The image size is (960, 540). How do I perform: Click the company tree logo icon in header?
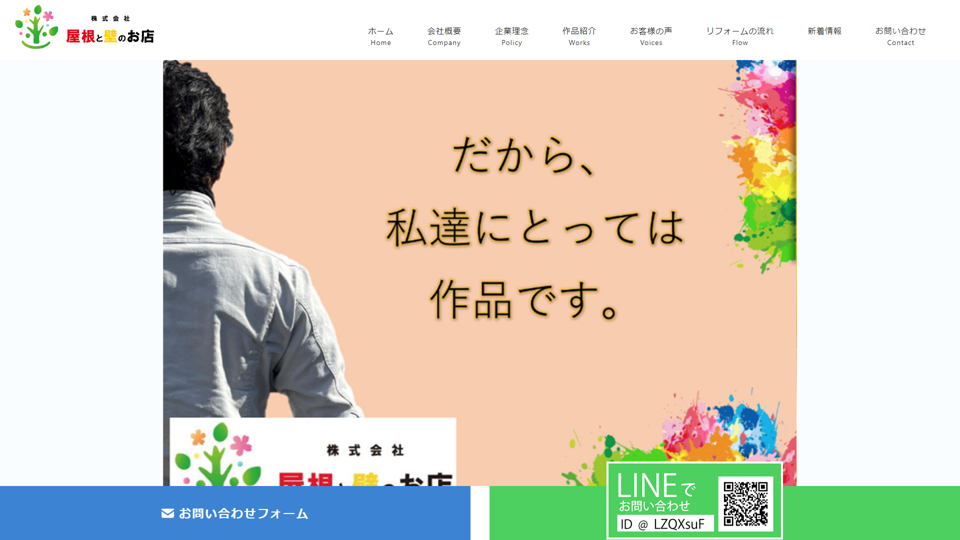point(37,27)
